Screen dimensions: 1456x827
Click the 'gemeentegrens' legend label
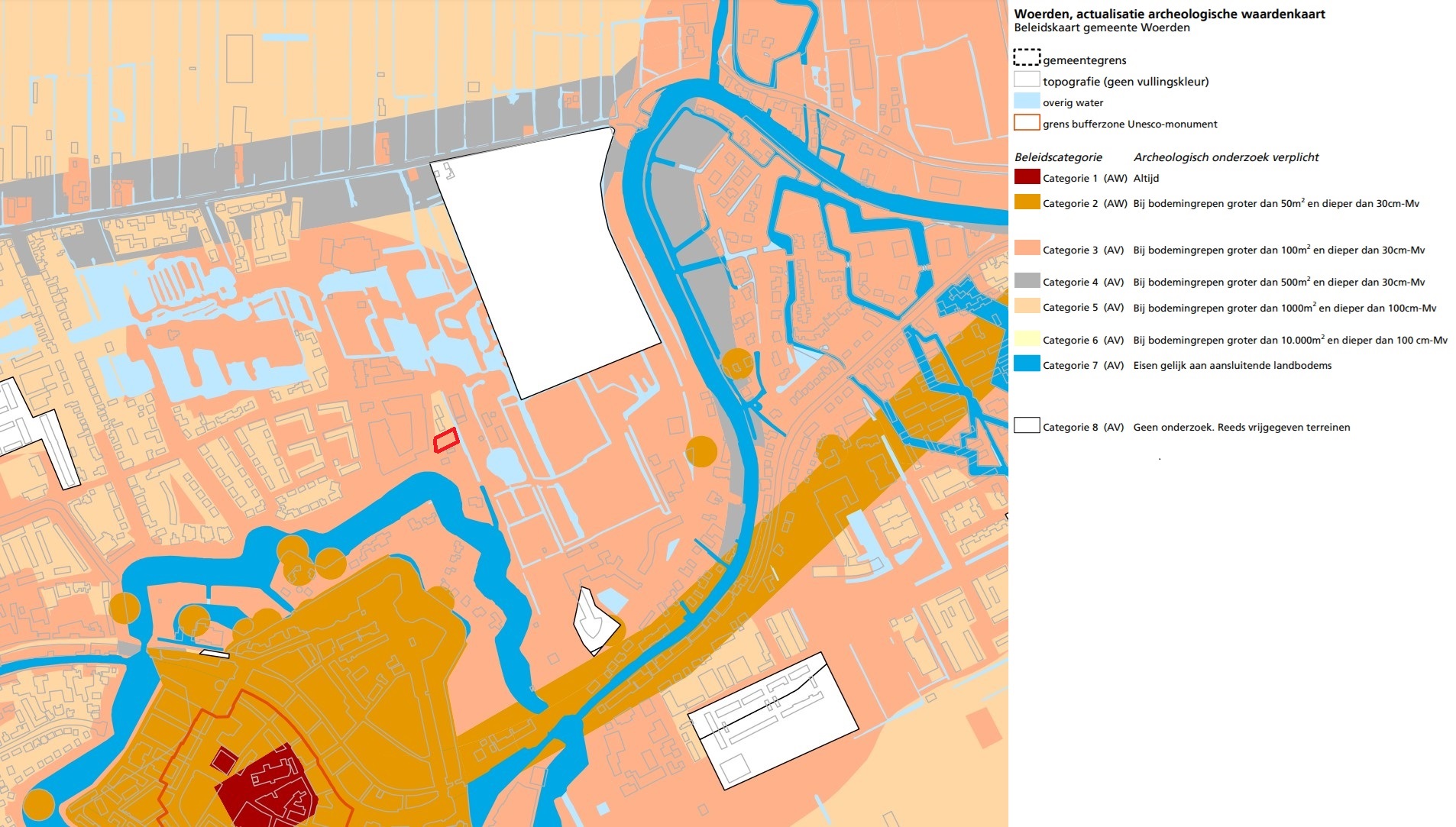coord(1084,60)
